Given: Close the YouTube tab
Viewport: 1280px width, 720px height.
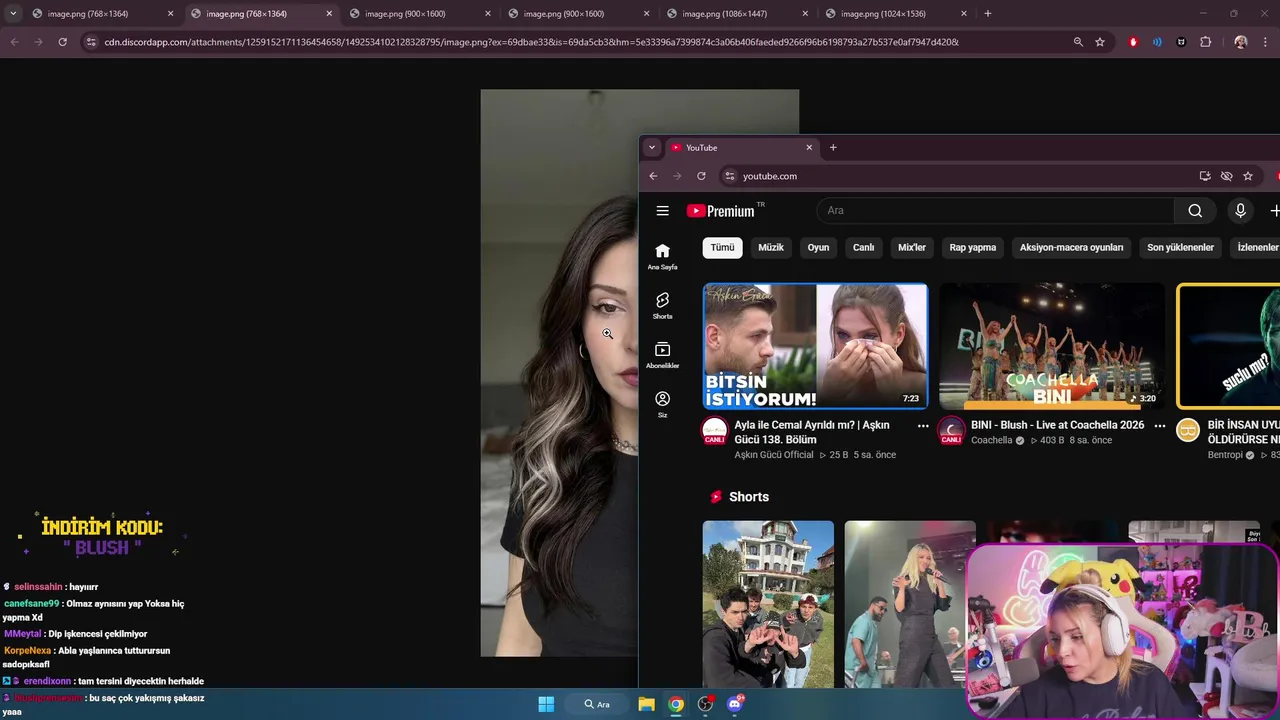Looking at the screenshot, I should (809, 147).
